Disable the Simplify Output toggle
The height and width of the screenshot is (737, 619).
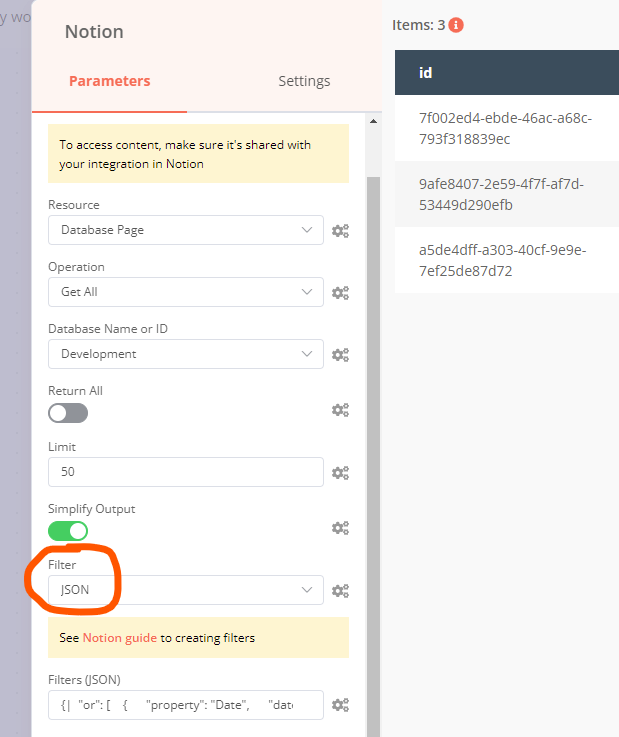68,531
